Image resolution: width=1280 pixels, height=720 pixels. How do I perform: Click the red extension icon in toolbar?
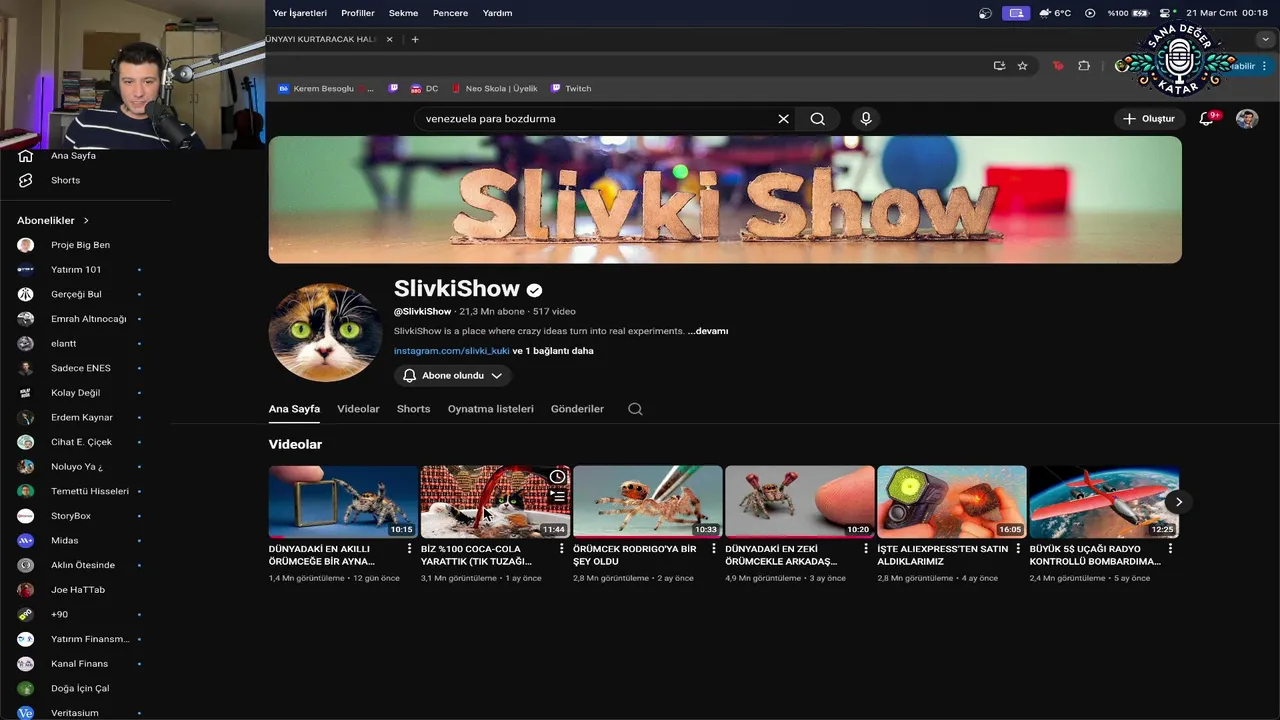tap(1058, 66)
